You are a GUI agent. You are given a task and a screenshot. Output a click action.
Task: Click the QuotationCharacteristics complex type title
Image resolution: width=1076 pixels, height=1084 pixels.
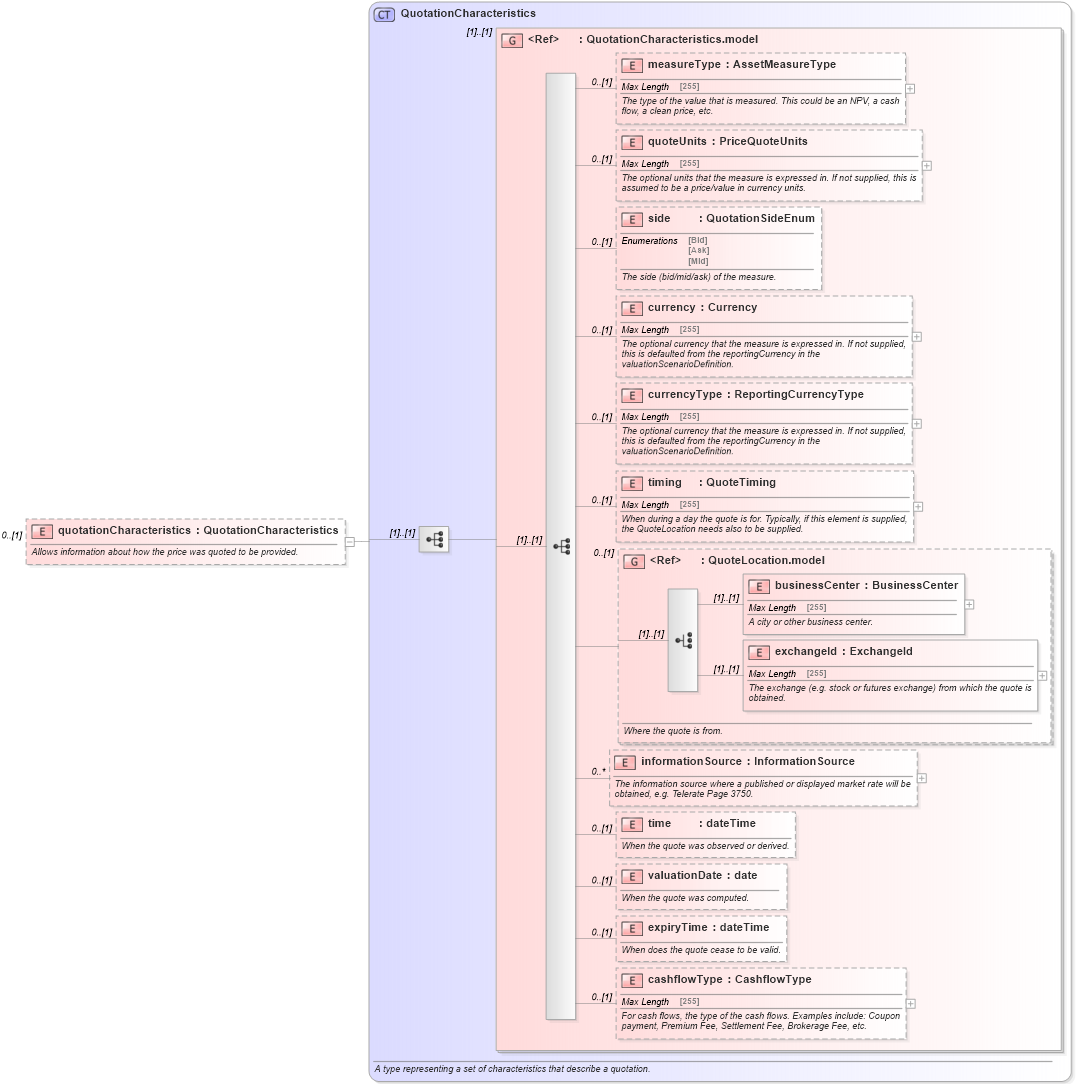(468, 13)
